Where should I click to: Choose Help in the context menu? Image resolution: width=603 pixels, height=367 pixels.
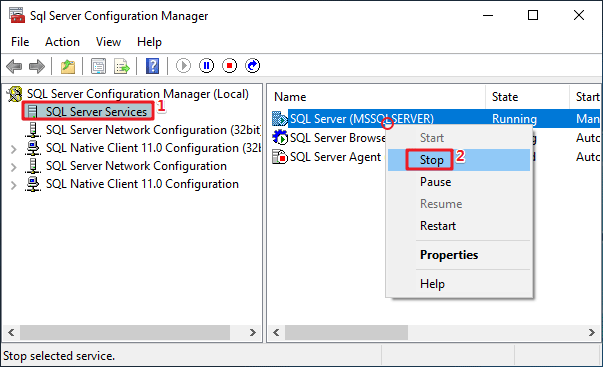[459, 284]
